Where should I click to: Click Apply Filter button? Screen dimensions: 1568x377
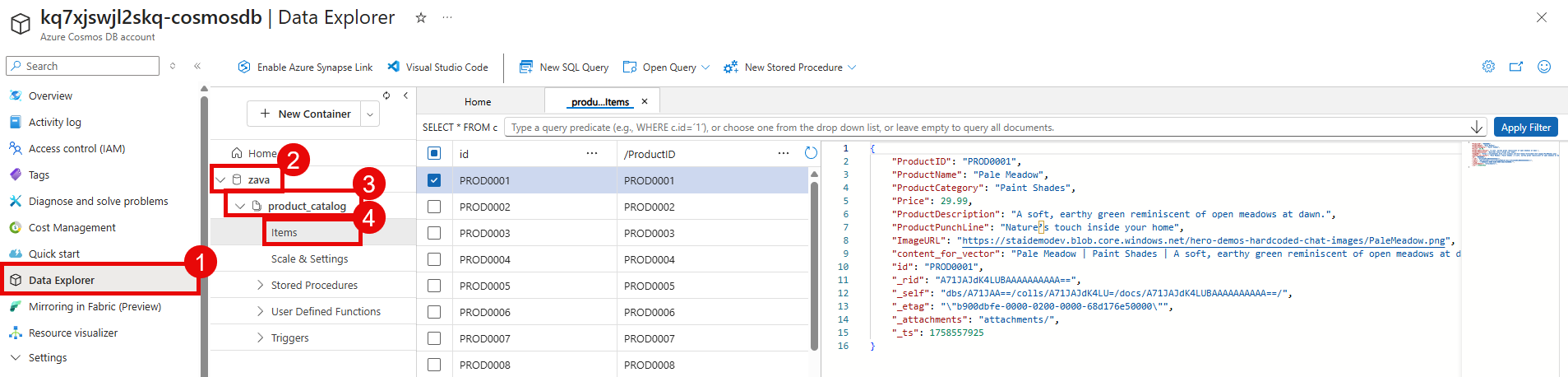1525,127
